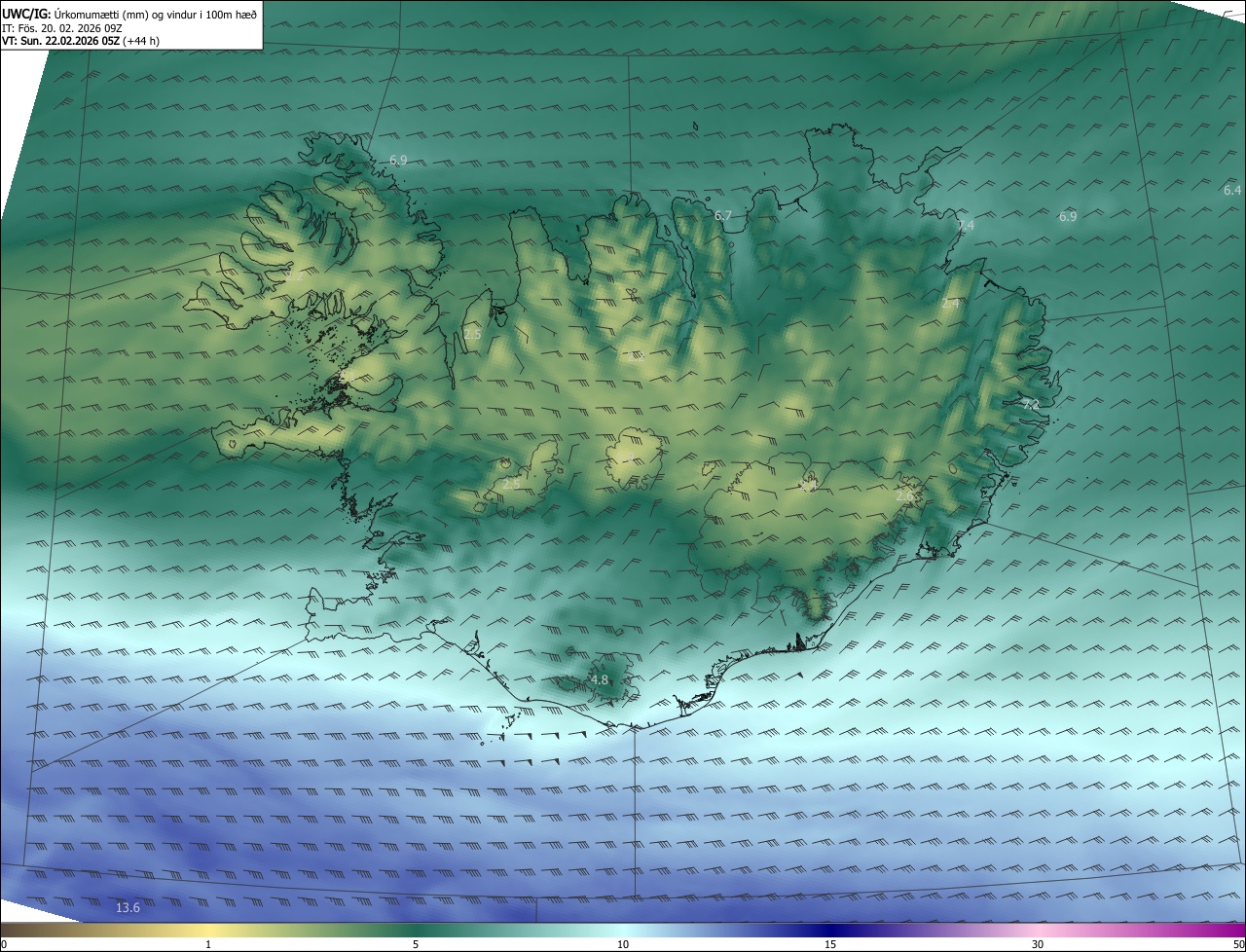The width and height of the screenshot is (1246, 952).
Task: Click the '6.9' label off the Westfjords coast
Action: click(x=398, y=160)
